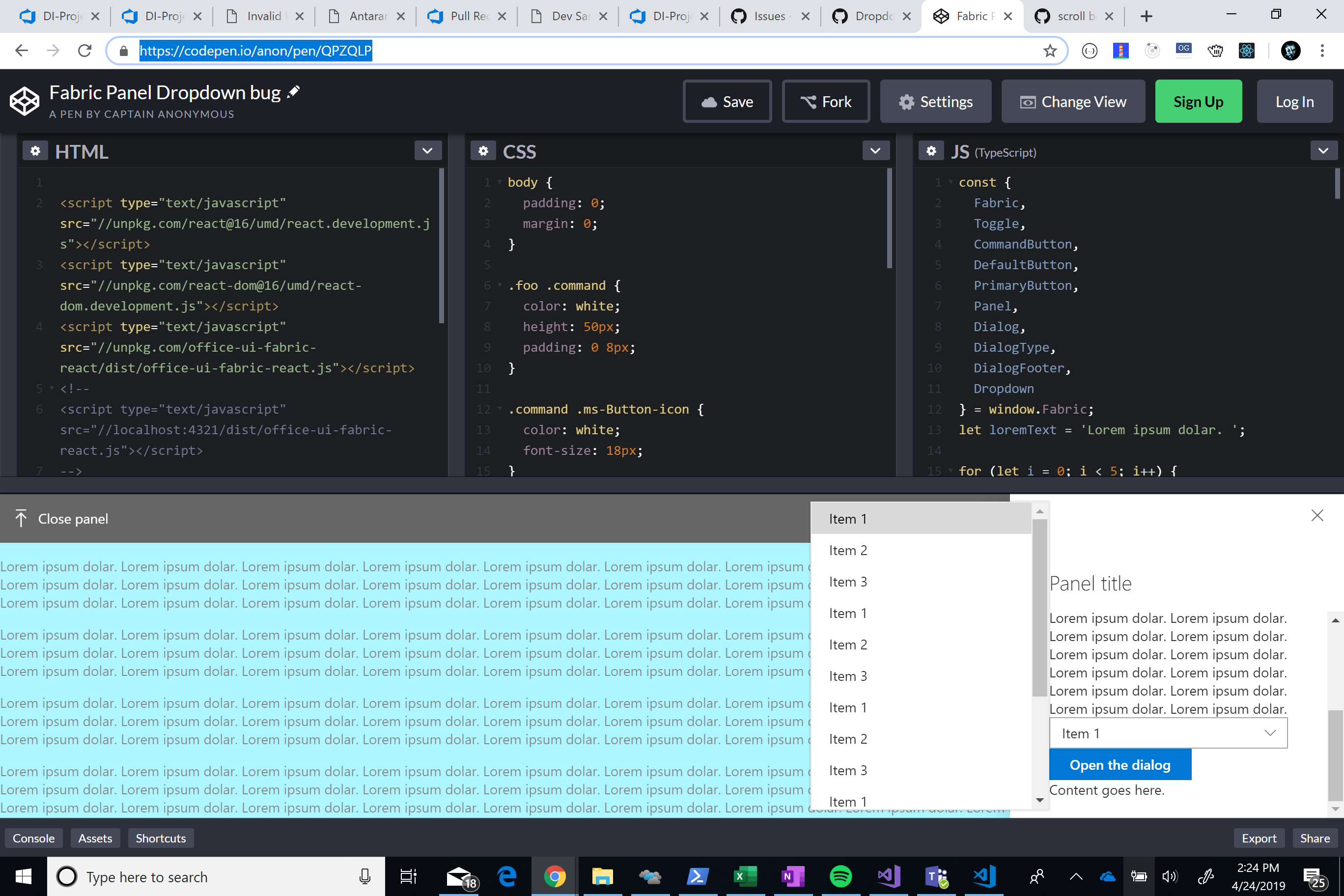Click the Open the dialog button
Screen dimensions: 1344x896
(x=1120, y=764)
